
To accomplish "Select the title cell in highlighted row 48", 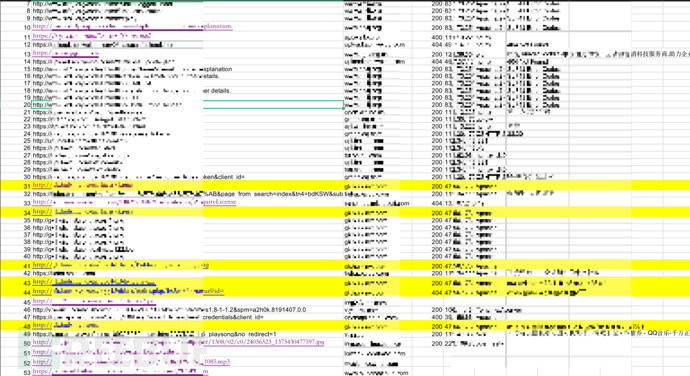I will point(576,327).
